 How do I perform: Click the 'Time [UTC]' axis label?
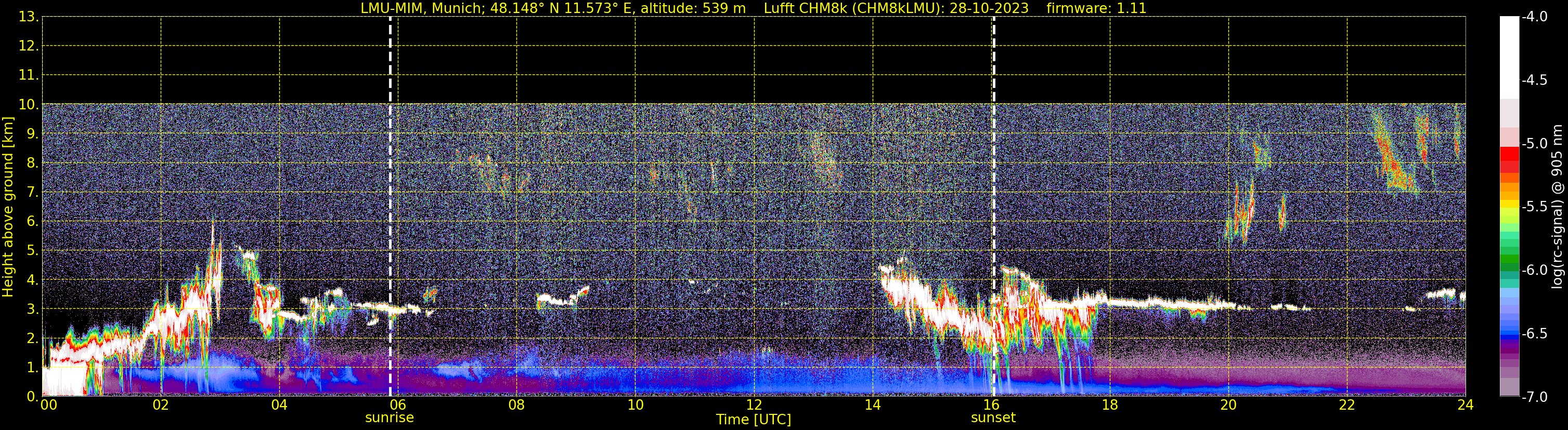click(x=754, y=420)
